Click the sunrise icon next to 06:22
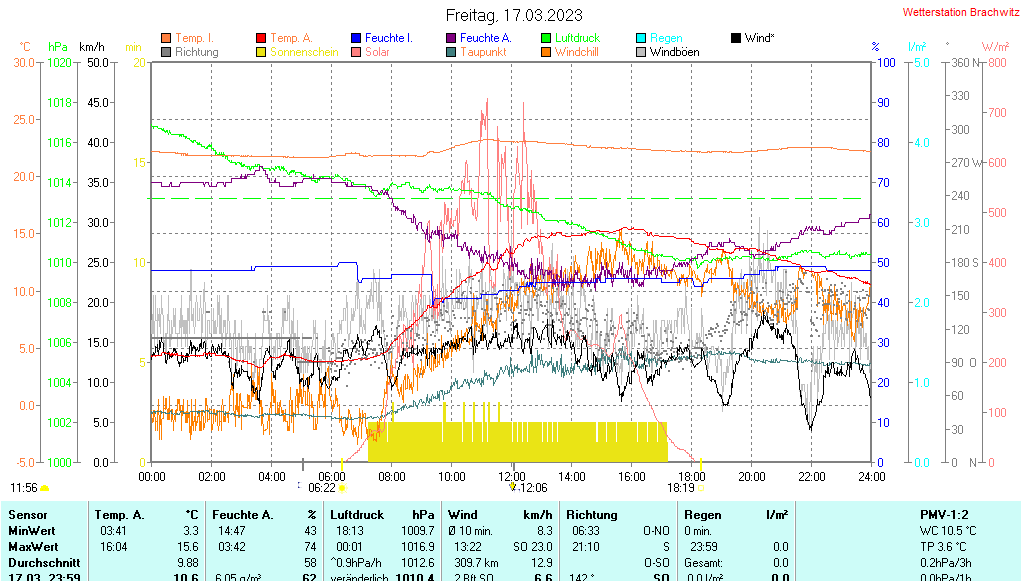Viewport: 1021px width, 581px height. (x=343, y=488)
